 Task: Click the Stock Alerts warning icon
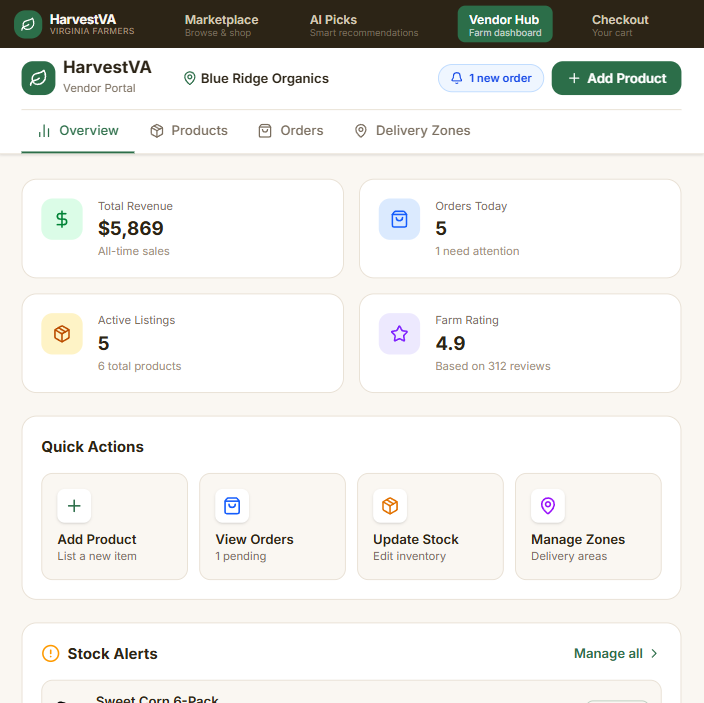click(x=51, y=654)
